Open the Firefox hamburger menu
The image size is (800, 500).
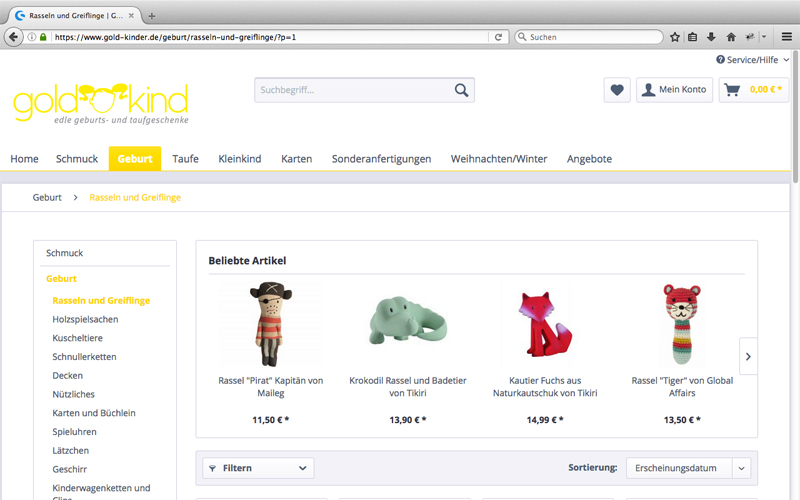[x=786, y=37]
